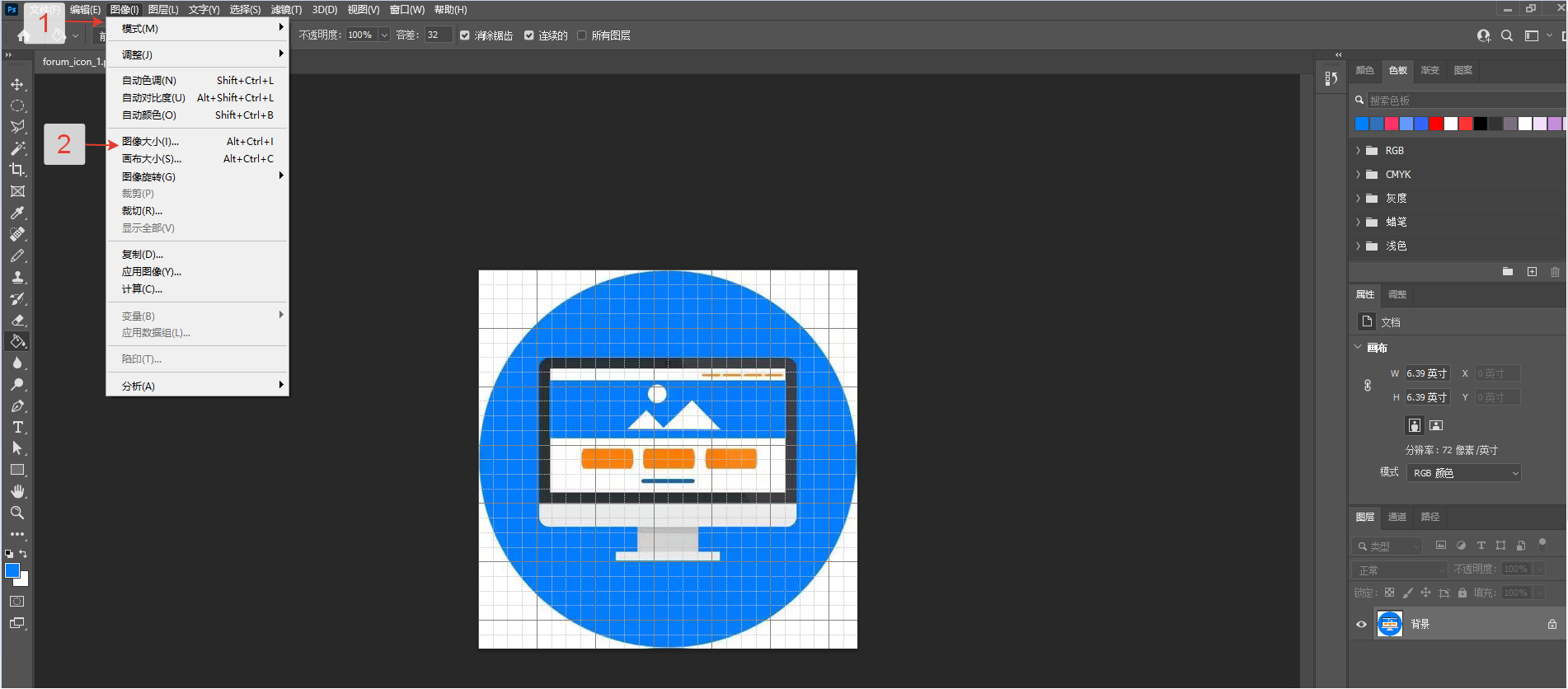The height and width of the screenshot is (689, 1568).
Task: Select the 背景 layer thumbnail
Action: (1390, 624)
